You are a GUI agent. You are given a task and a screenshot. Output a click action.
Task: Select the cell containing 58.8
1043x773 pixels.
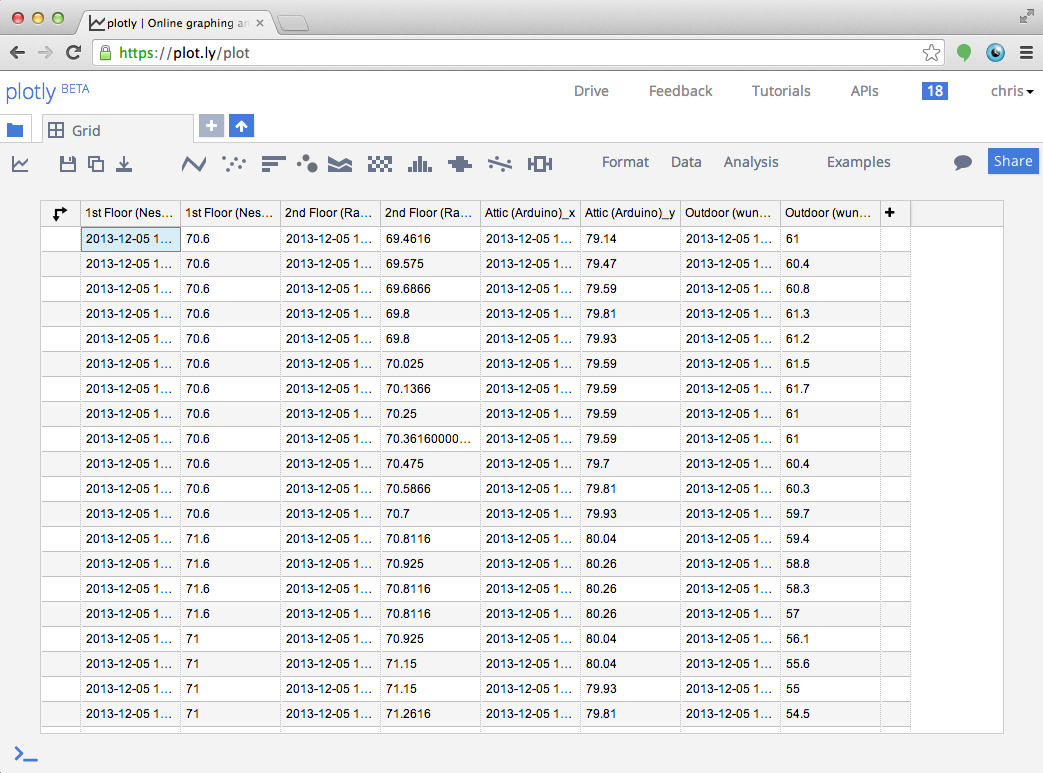click(x=830, y=564)
